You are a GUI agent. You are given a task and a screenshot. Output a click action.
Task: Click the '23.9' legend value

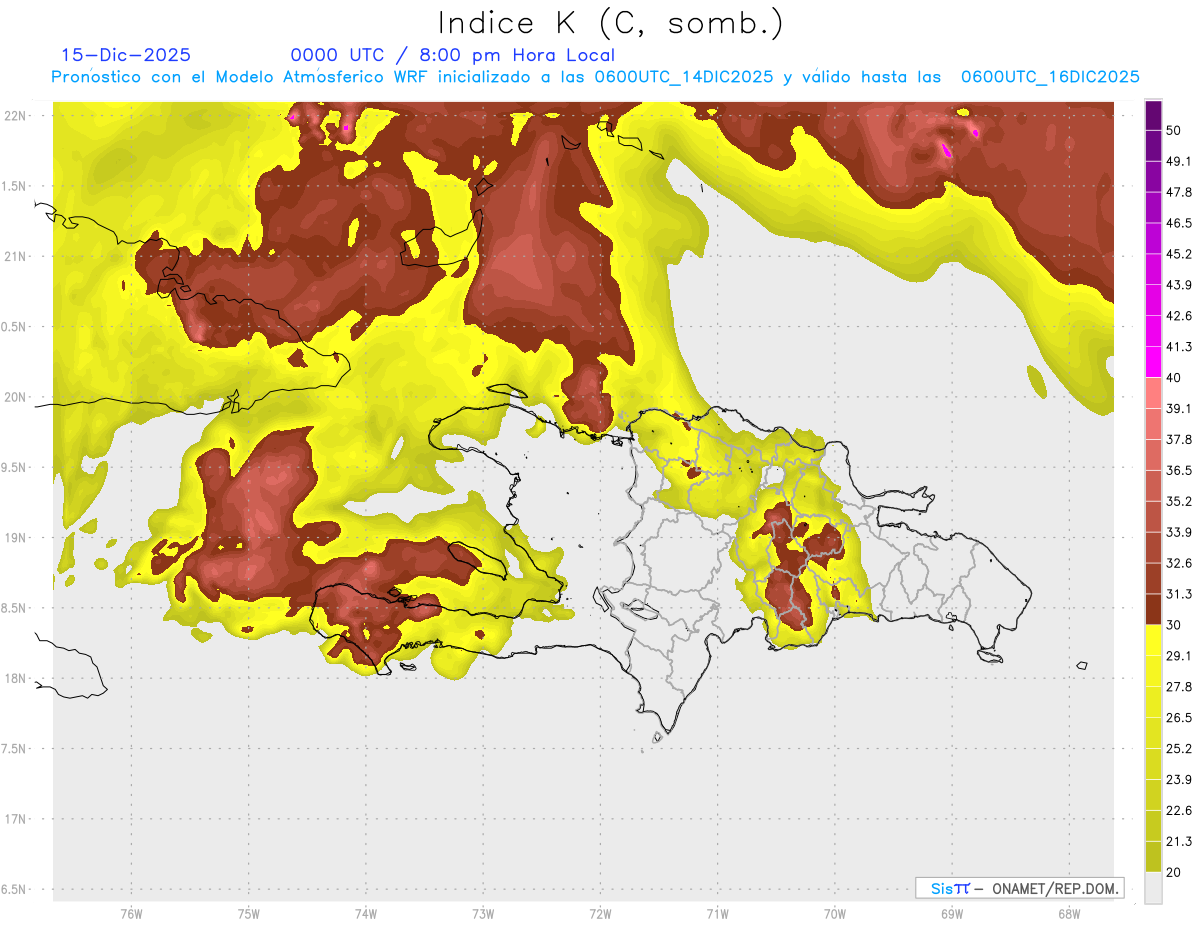pos(1179,780)
